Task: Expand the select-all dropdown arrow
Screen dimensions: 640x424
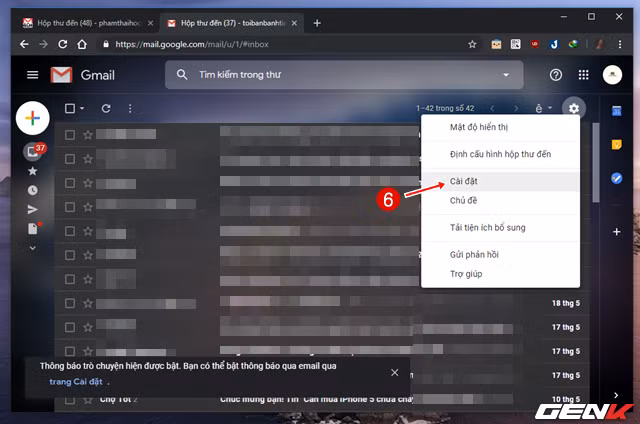Action: pos(82,108)
